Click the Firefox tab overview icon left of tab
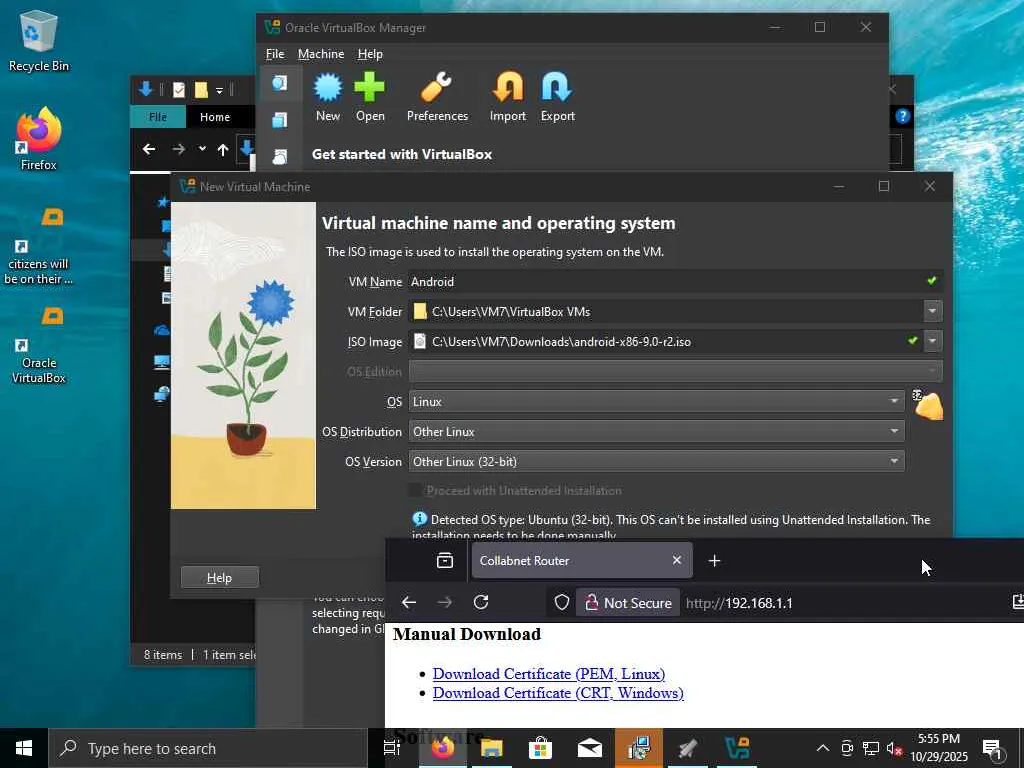 tap(445, 560)
